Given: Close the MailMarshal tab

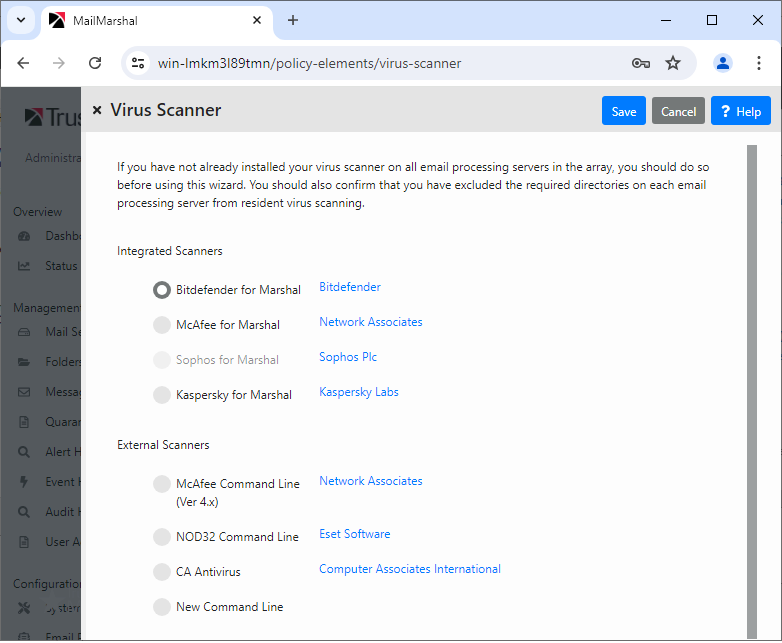Looking at the screenshot, I should coord(257,20).
